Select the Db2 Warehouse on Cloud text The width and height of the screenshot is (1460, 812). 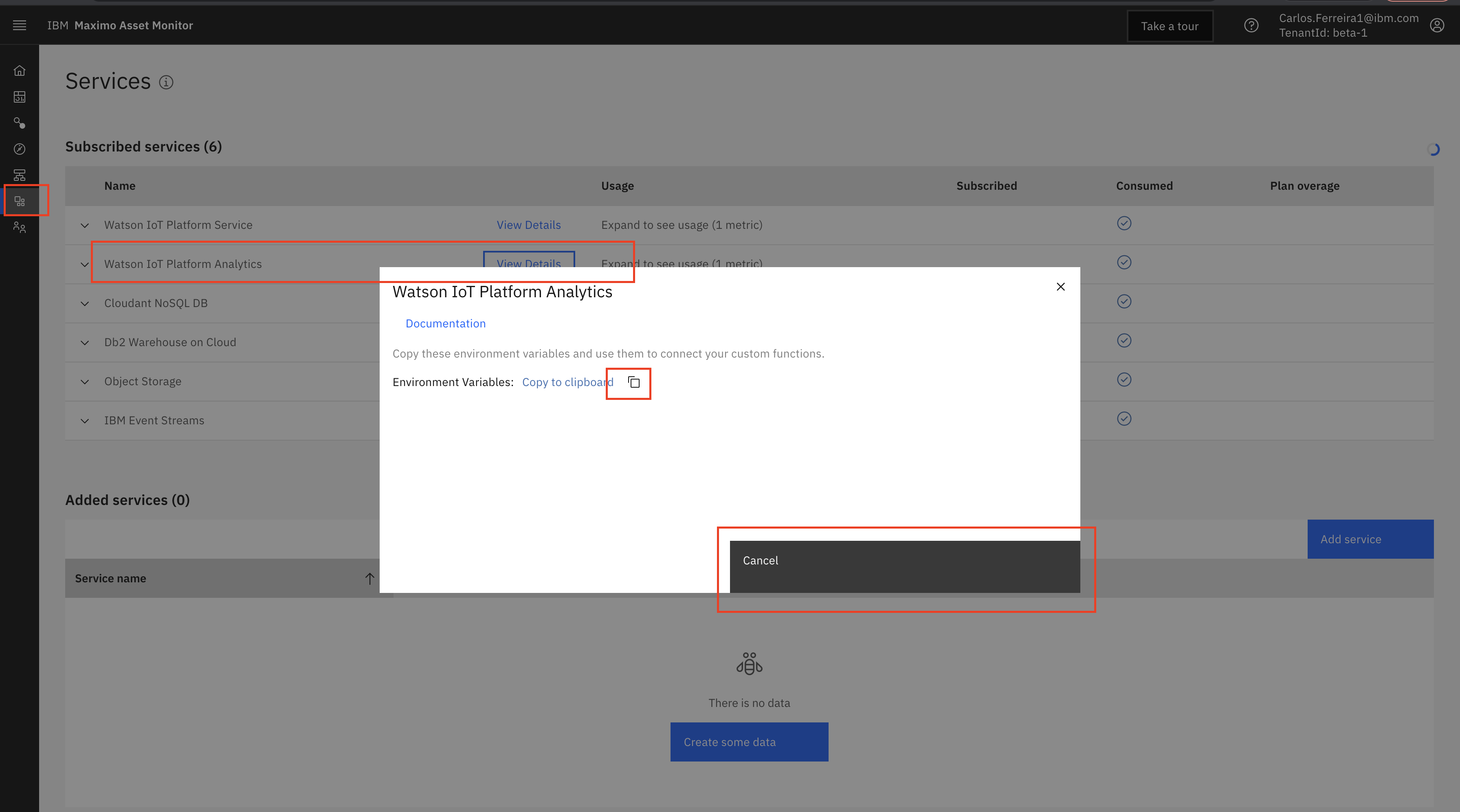pyautogui.click(x=170, y=342)
